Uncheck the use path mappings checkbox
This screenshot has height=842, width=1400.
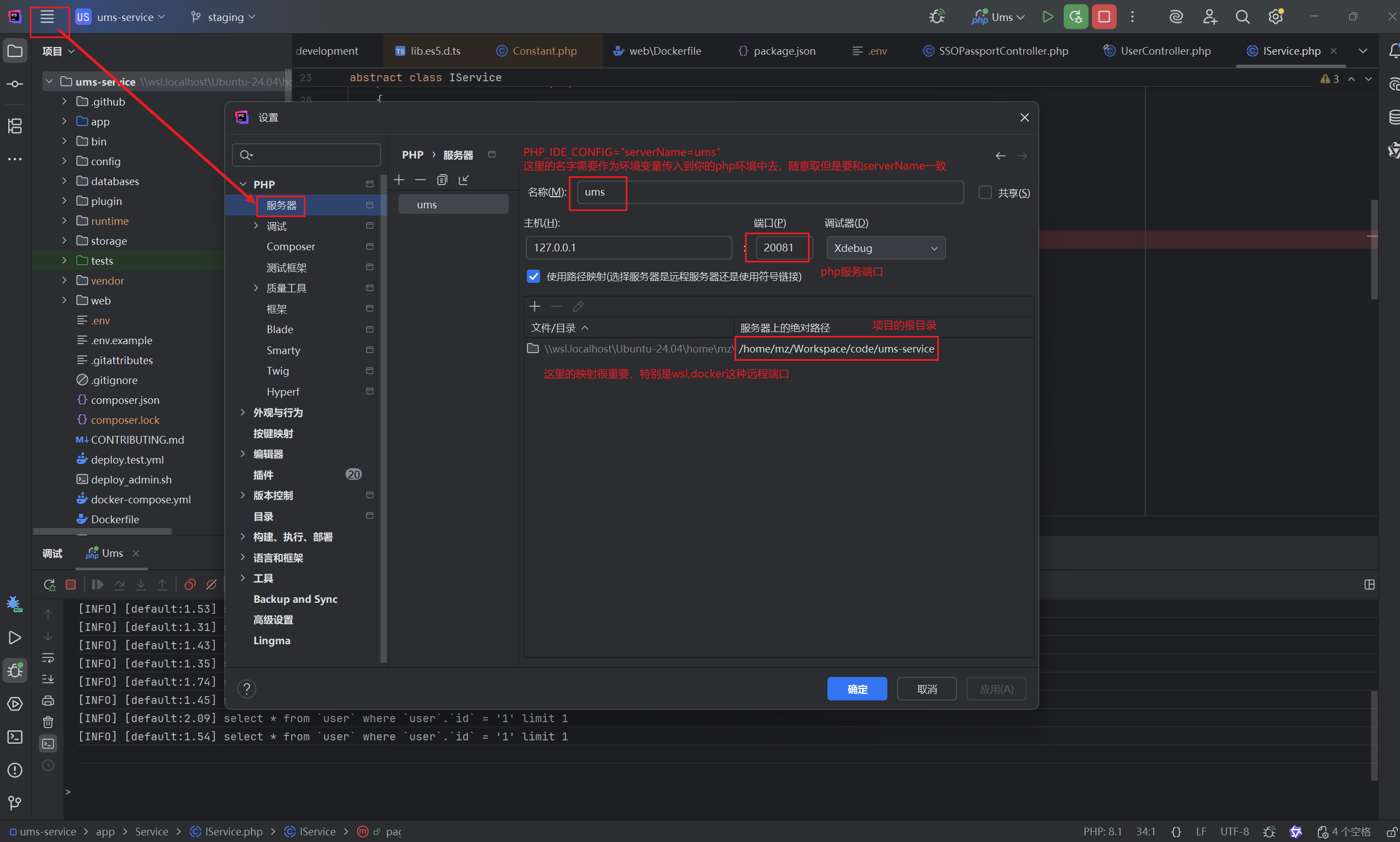pos(533,276)
